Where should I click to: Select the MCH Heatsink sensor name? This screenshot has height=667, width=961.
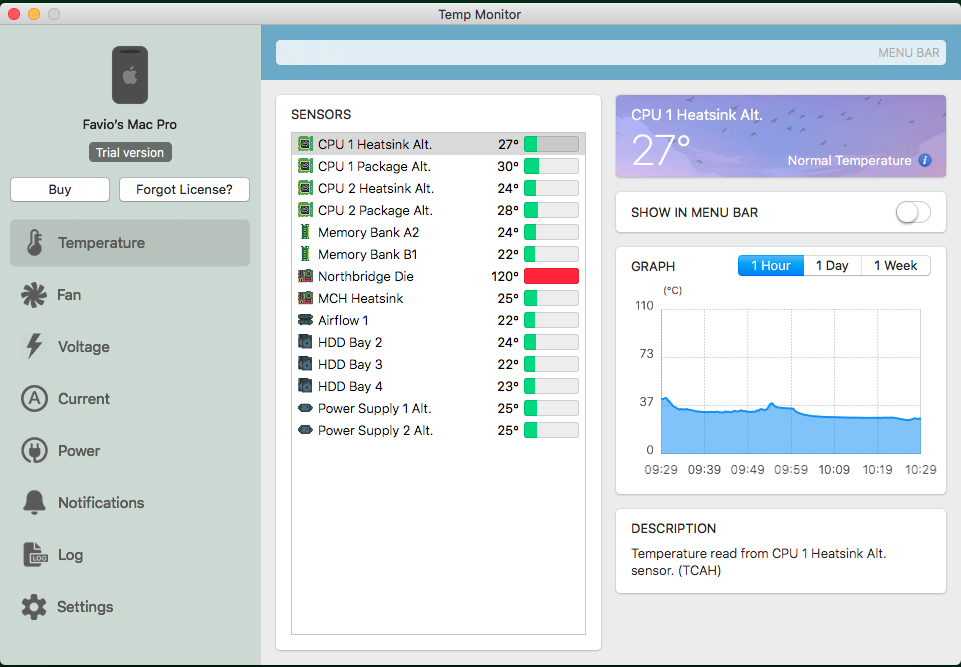360,299
